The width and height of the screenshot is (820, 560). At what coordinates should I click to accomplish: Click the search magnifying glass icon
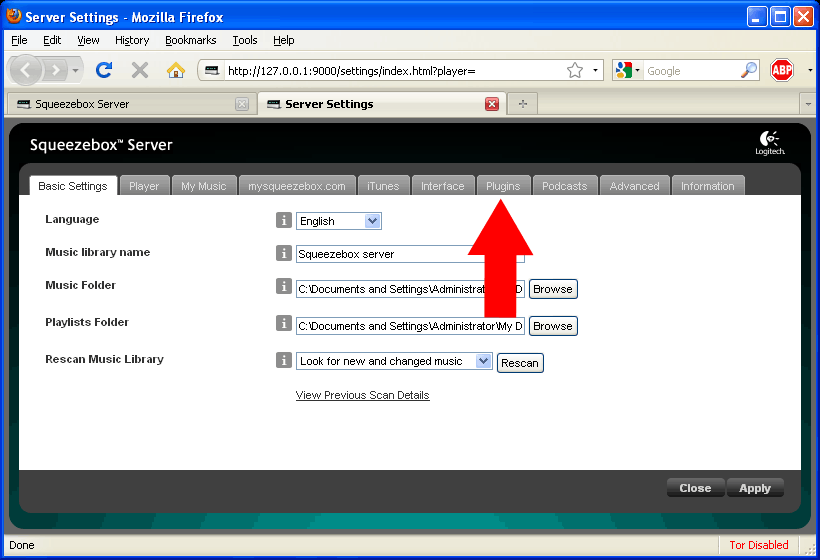(x=749, y=70)
